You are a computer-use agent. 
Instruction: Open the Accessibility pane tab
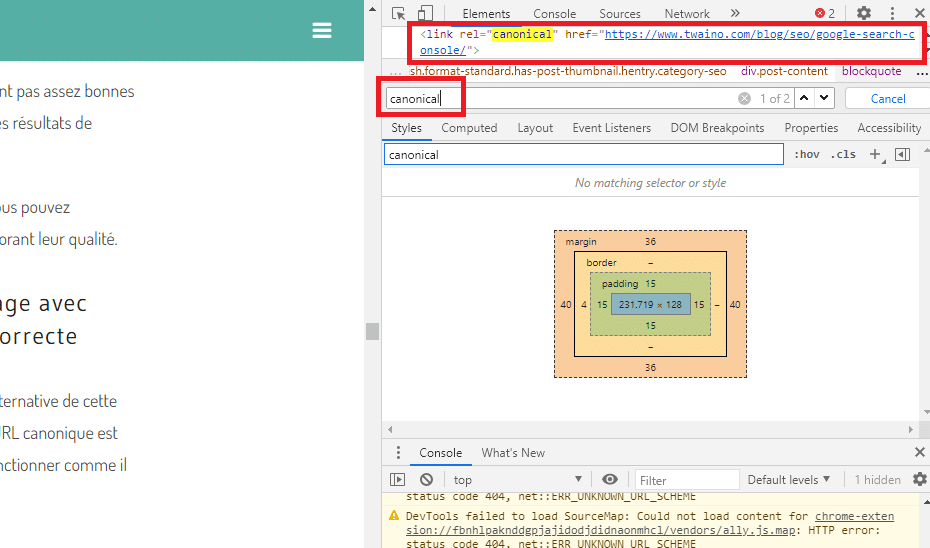coord(889,128)
